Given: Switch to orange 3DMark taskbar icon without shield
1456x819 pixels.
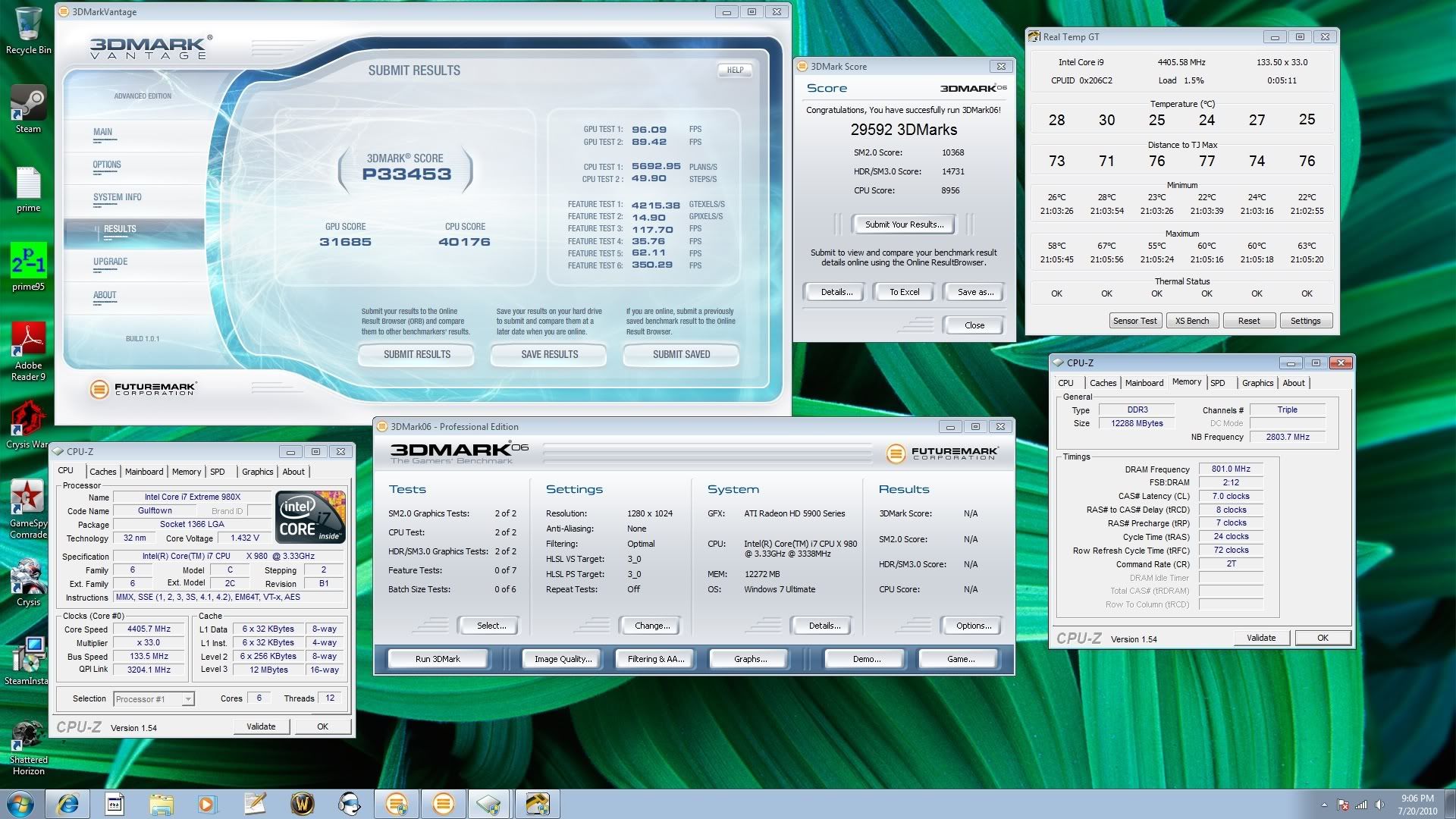Looking at the screenshot, I should (x=444, y=804).
